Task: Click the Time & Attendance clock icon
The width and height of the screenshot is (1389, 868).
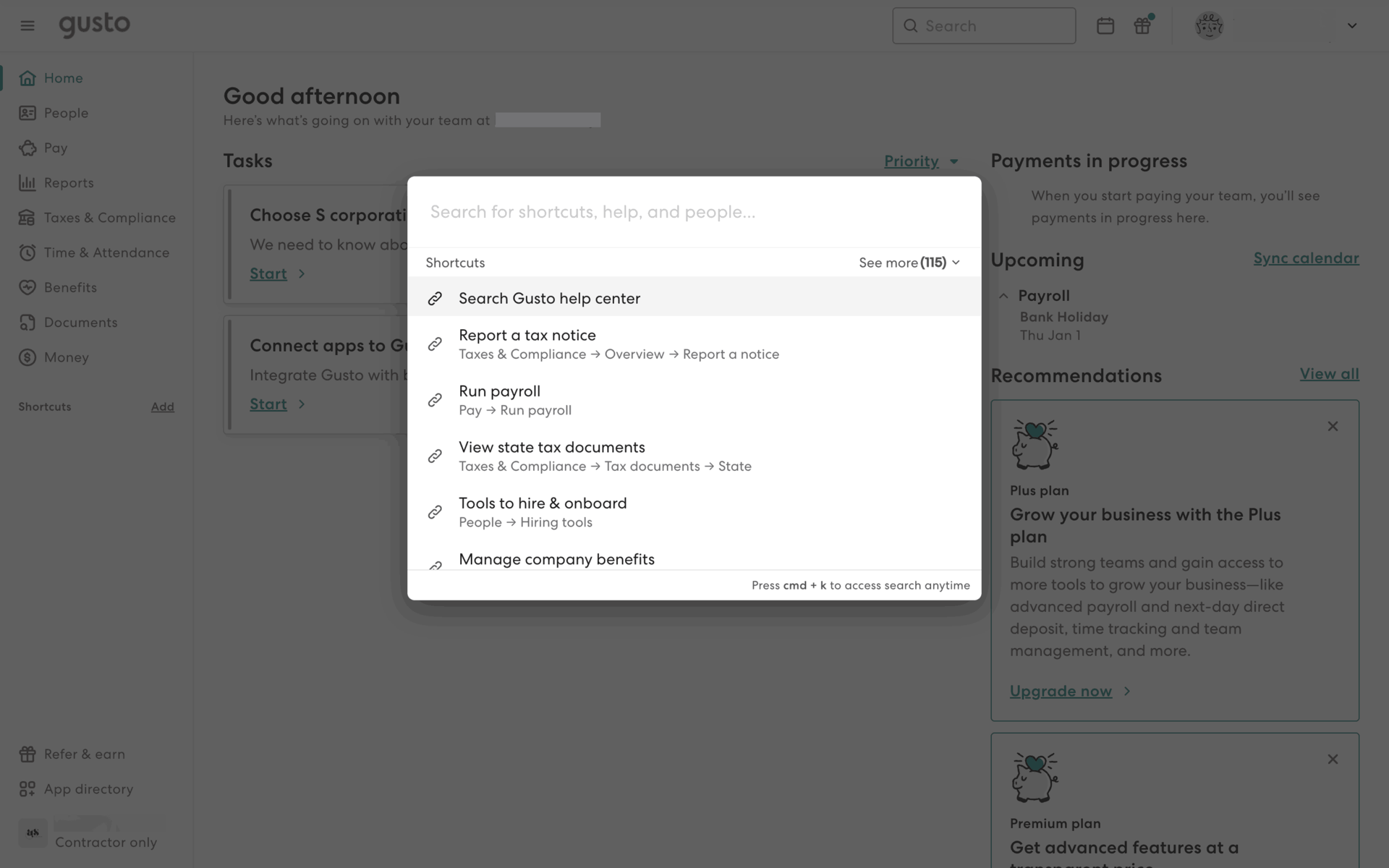Action: (x=27, y=252)
